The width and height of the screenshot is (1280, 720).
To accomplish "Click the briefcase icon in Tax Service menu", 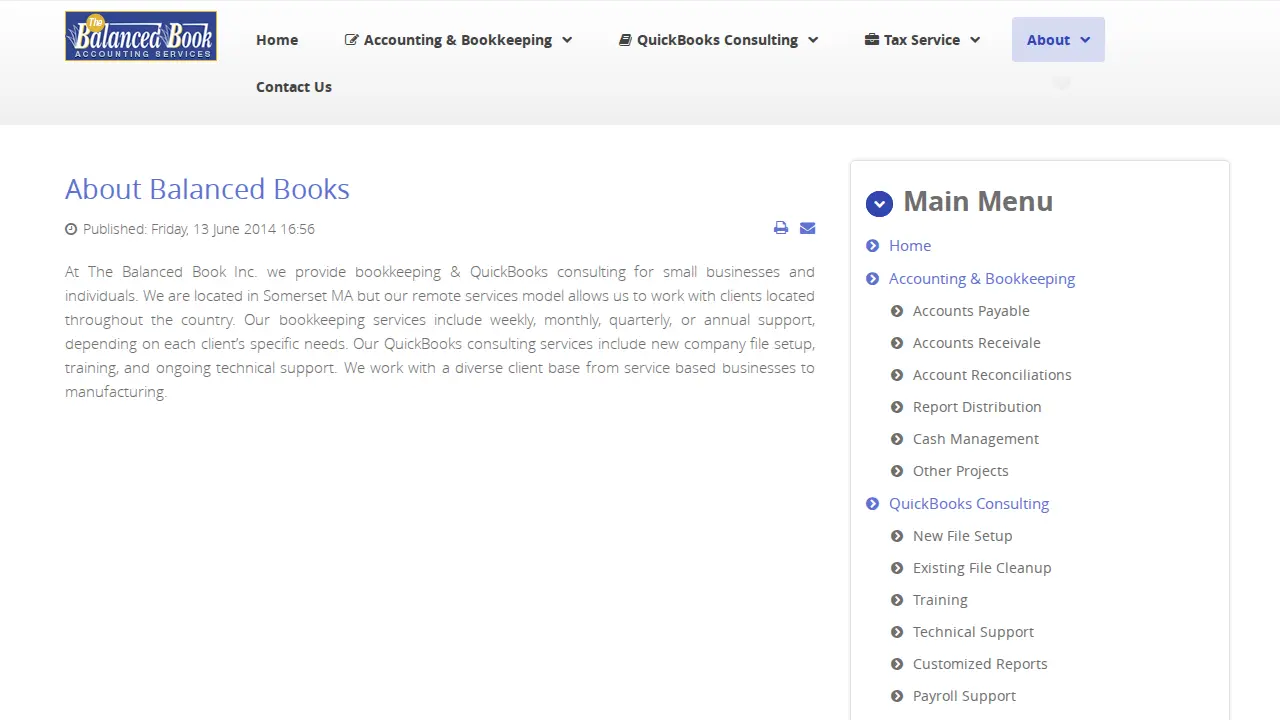I will point(872,40).
